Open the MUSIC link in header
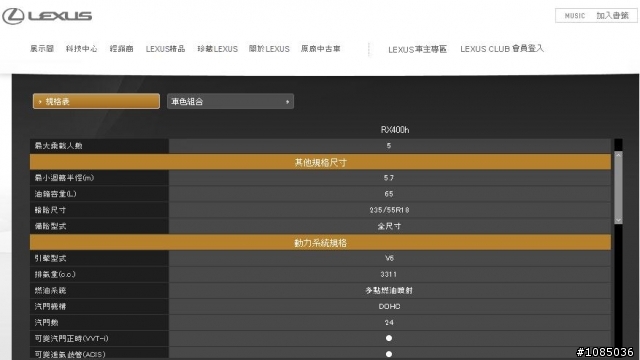 [x=575, y=16]
